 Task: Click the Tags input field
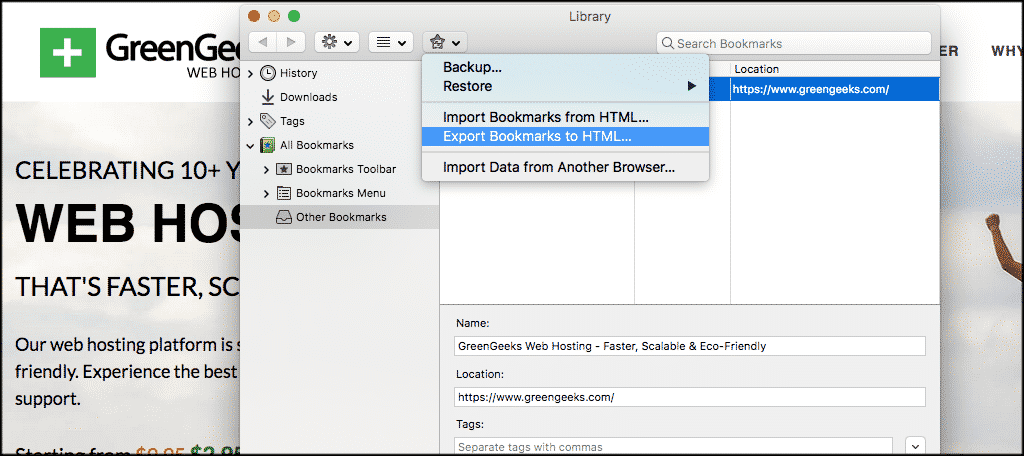pyautogui.click(x=673, y=448)
